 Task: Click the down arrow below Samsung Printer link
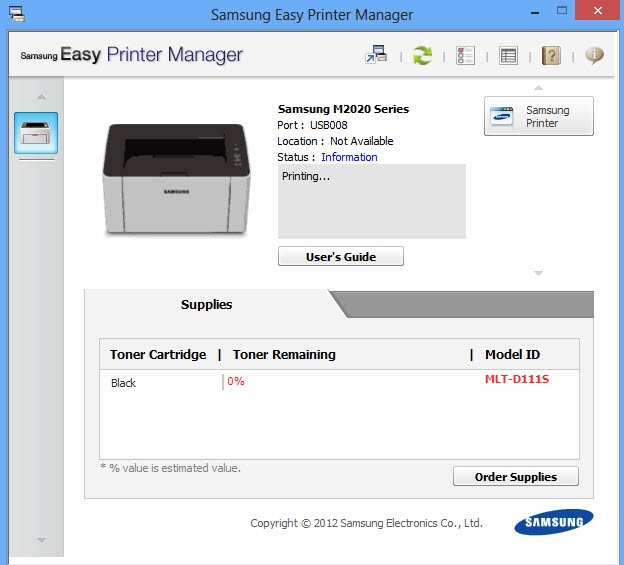pos(538,273)
